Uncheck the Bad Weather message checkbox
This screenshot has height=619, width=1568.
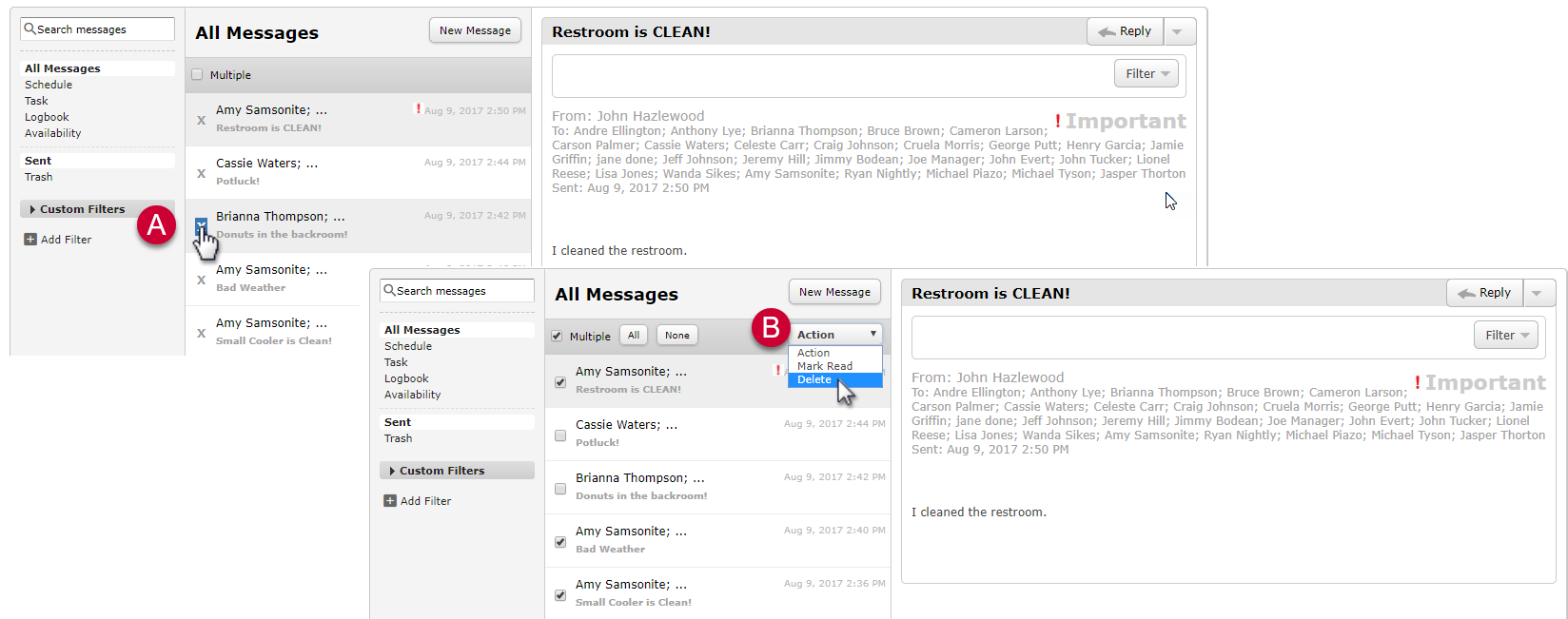click(x=560, y=542)
